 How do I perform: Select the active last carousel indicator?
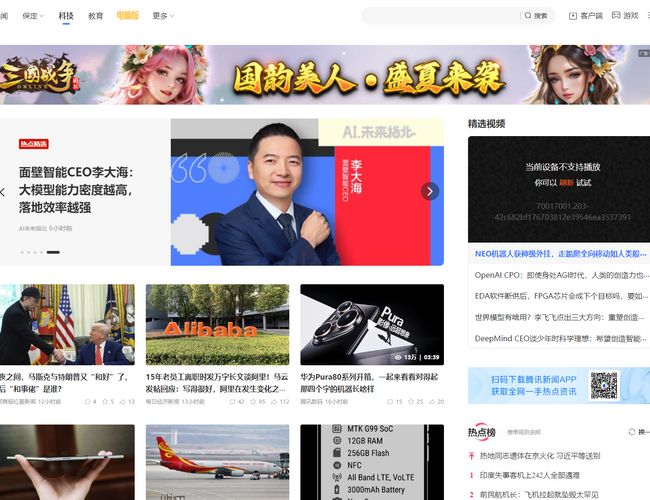coord(53,252)
